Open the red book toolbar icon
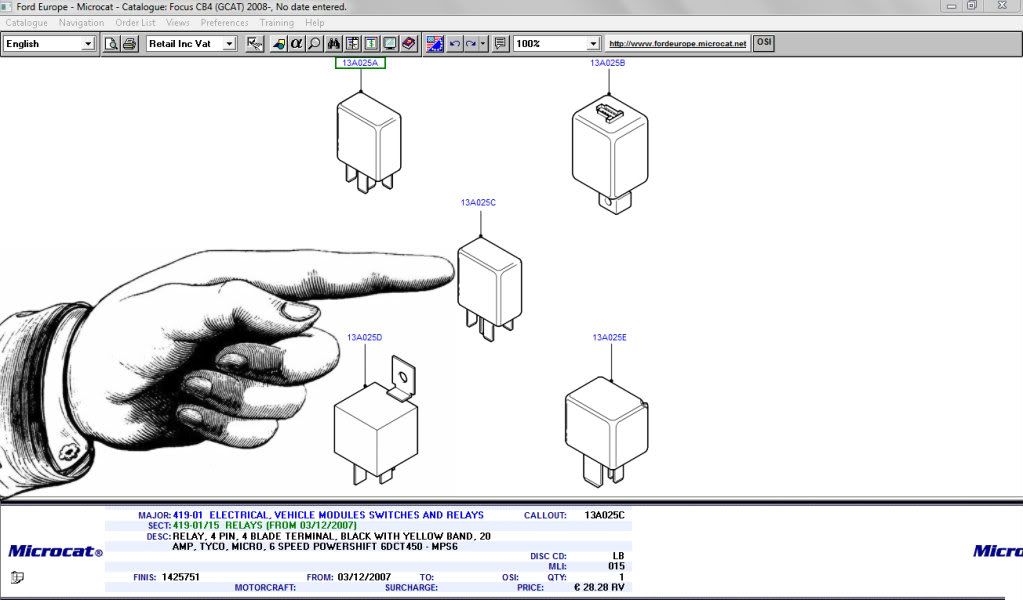1023x600 pixels. 409,44
